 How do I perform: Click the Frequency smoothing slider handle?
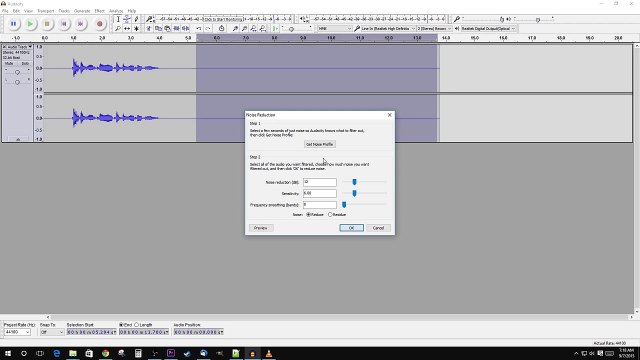[344, 205]
